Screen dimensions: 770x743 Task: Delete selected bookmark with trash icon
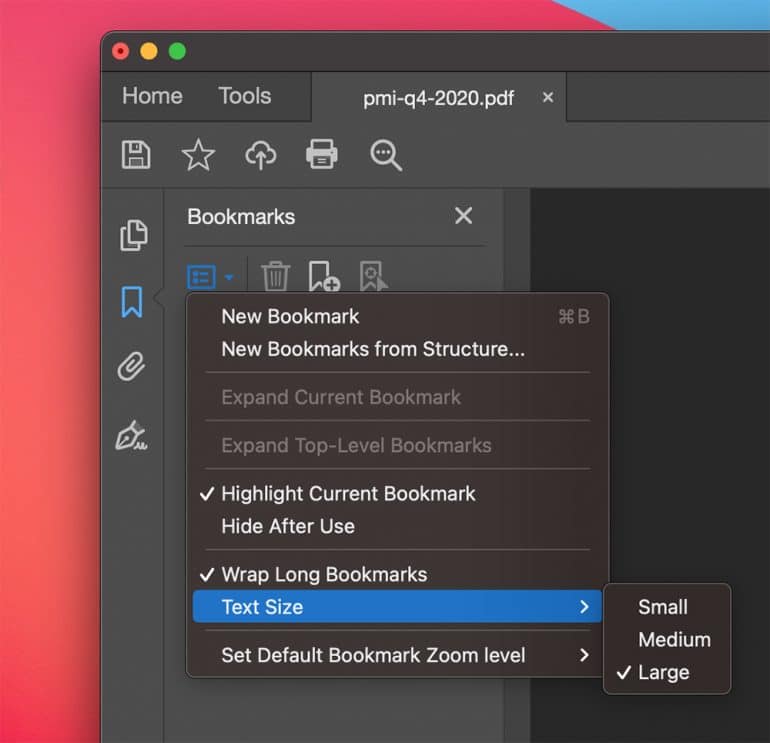point(275,276)
